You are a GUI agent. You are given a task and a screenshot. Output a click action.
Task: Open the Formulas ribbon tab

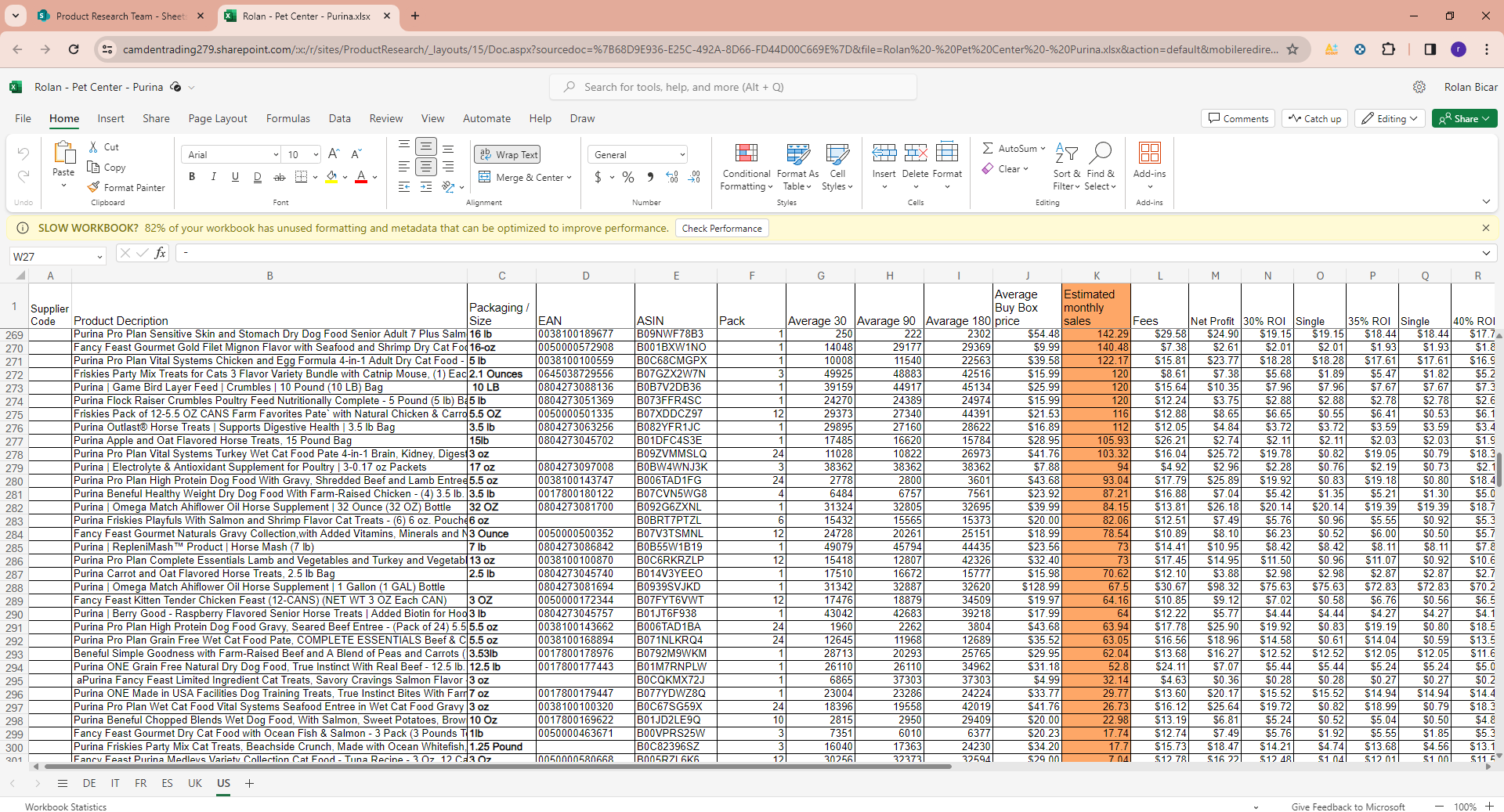click(287, 119)
